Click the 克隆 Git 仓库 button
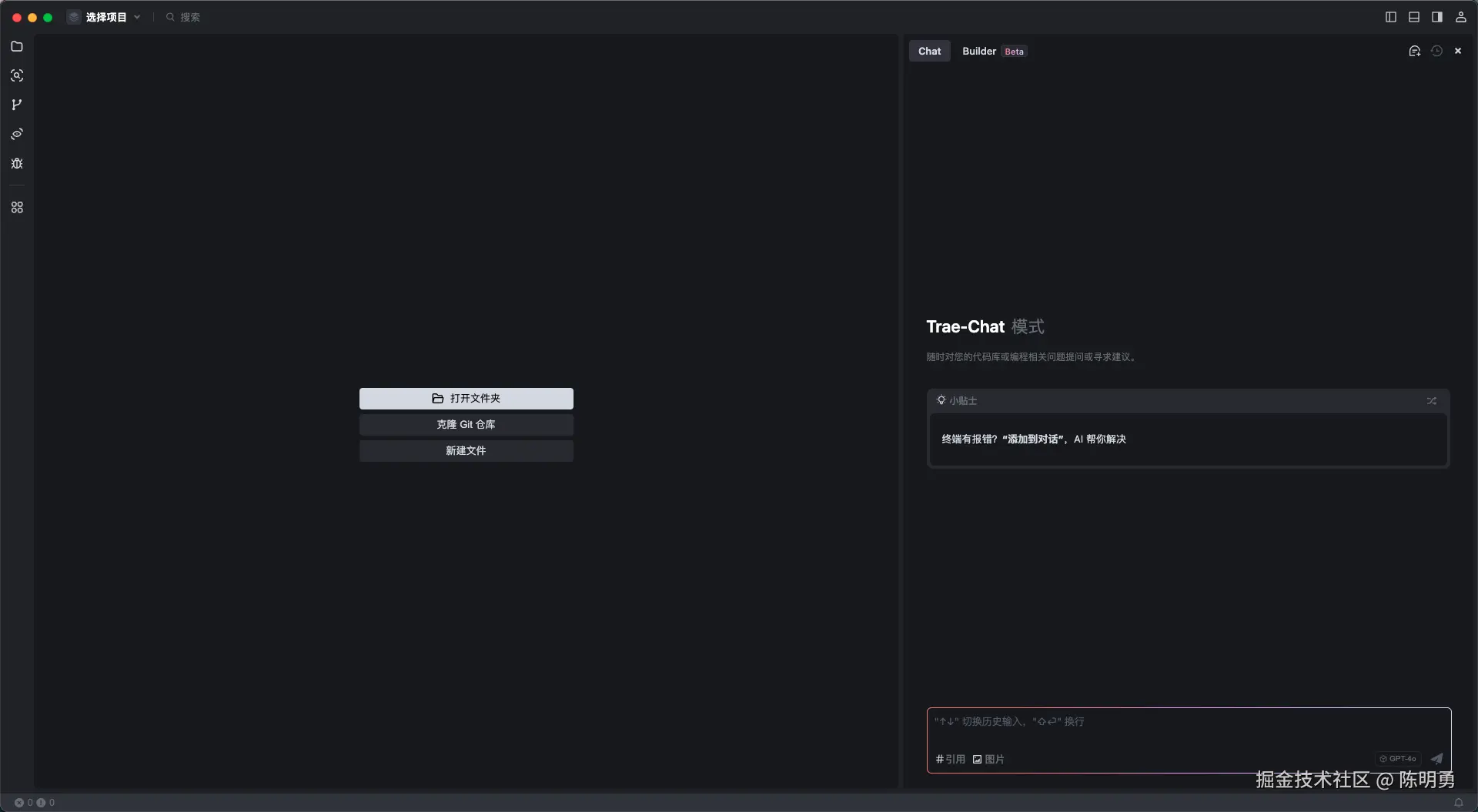Screen dimensions: 1478x812 pyautogui.click(x=466, y=425)
